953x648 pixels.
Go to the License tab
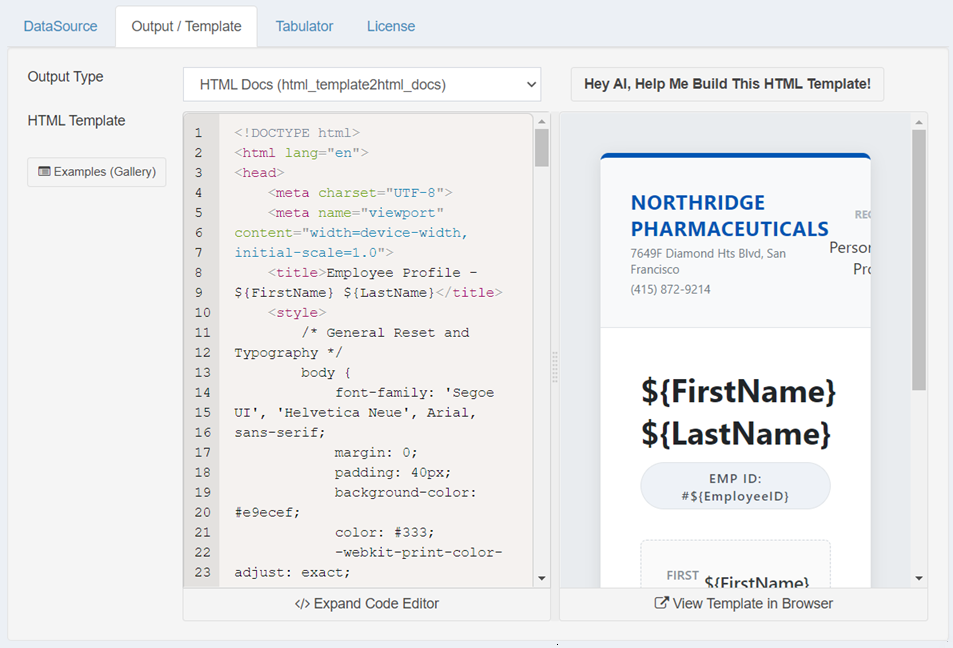(x=391, y=26)
